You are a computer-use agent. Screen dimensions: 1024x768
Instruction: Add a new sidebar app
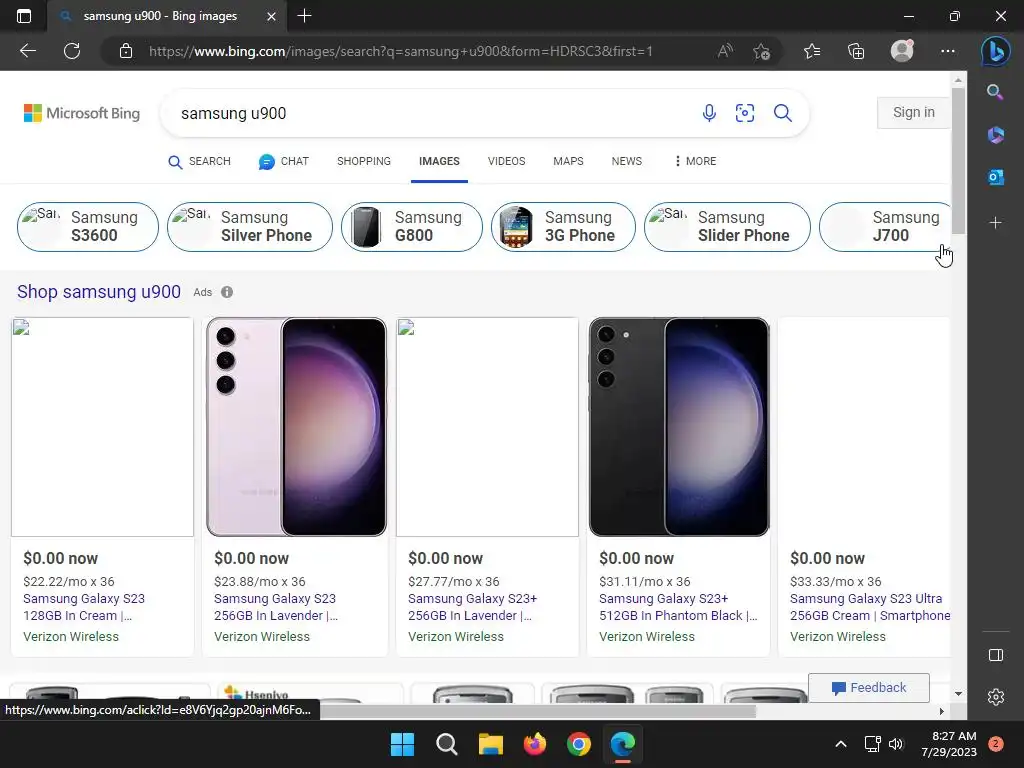point(995,223)
